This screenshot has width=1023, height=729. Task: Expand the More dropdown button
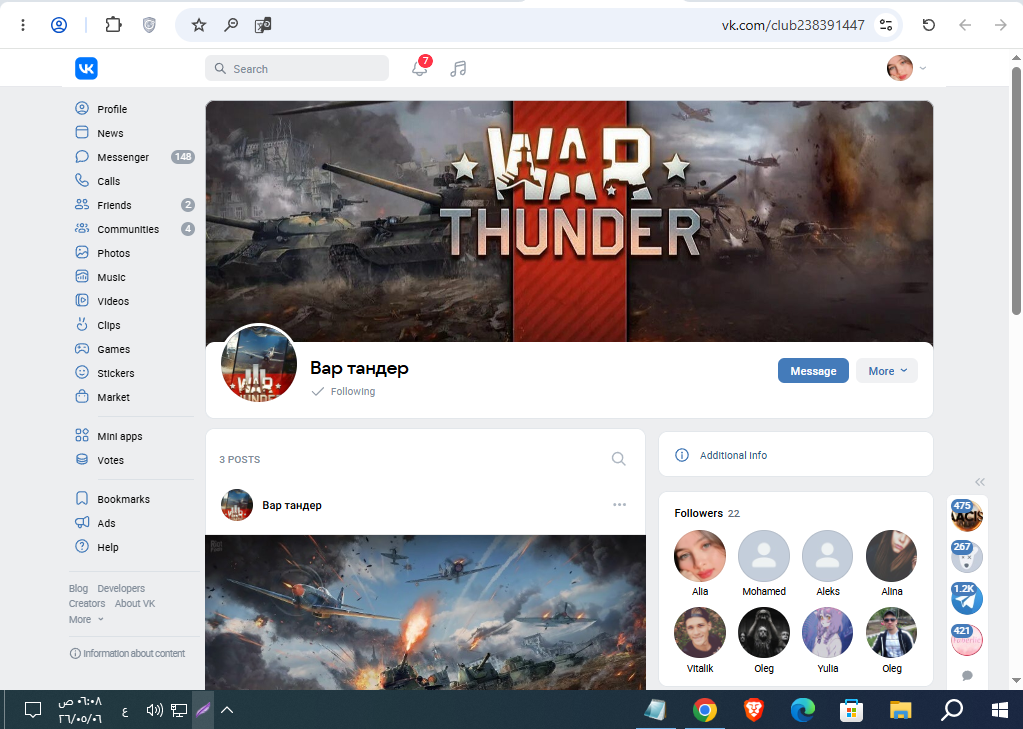point(887,371)
